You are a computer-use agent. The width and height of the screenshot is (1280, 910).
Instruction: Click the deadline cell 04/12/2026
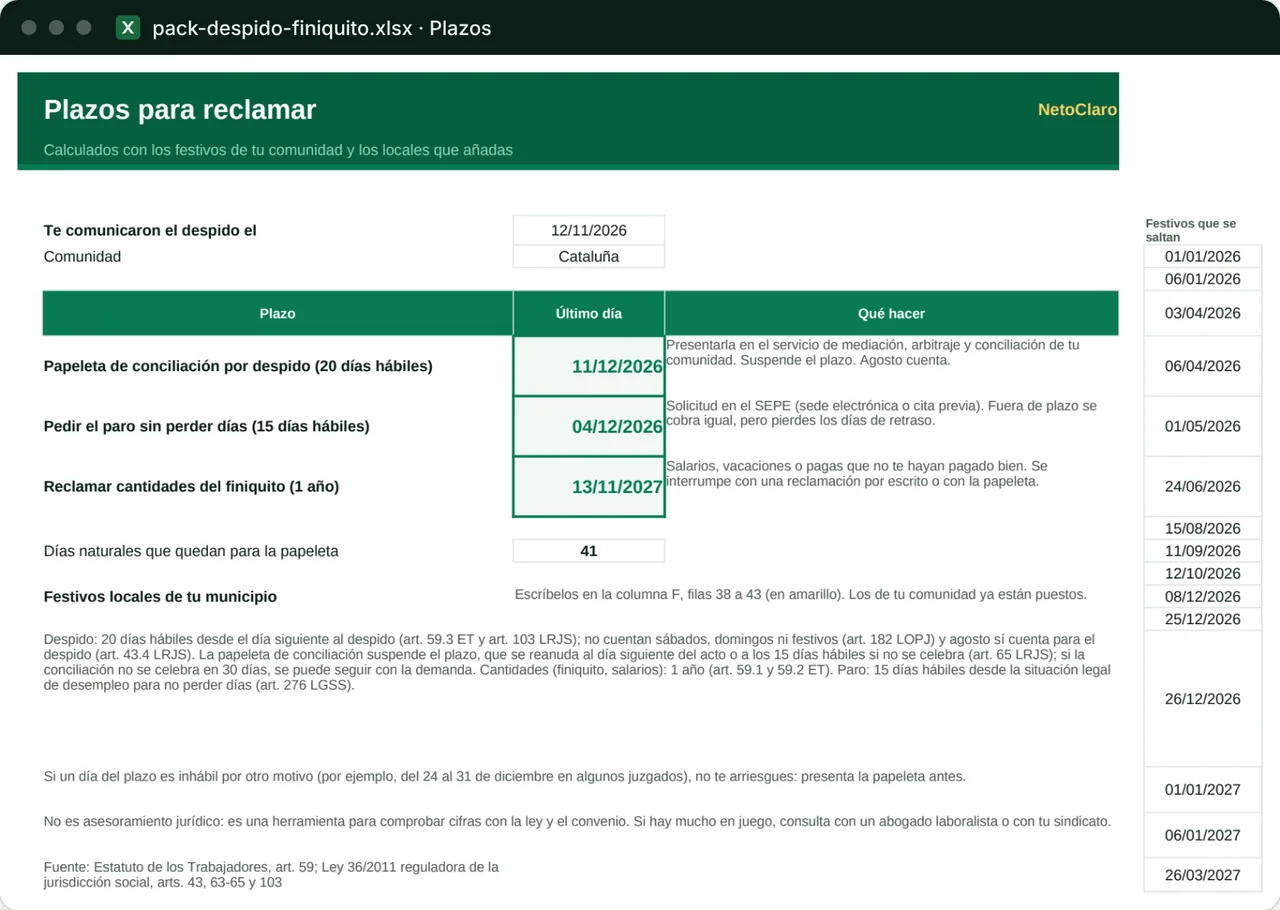coord(589,426)
